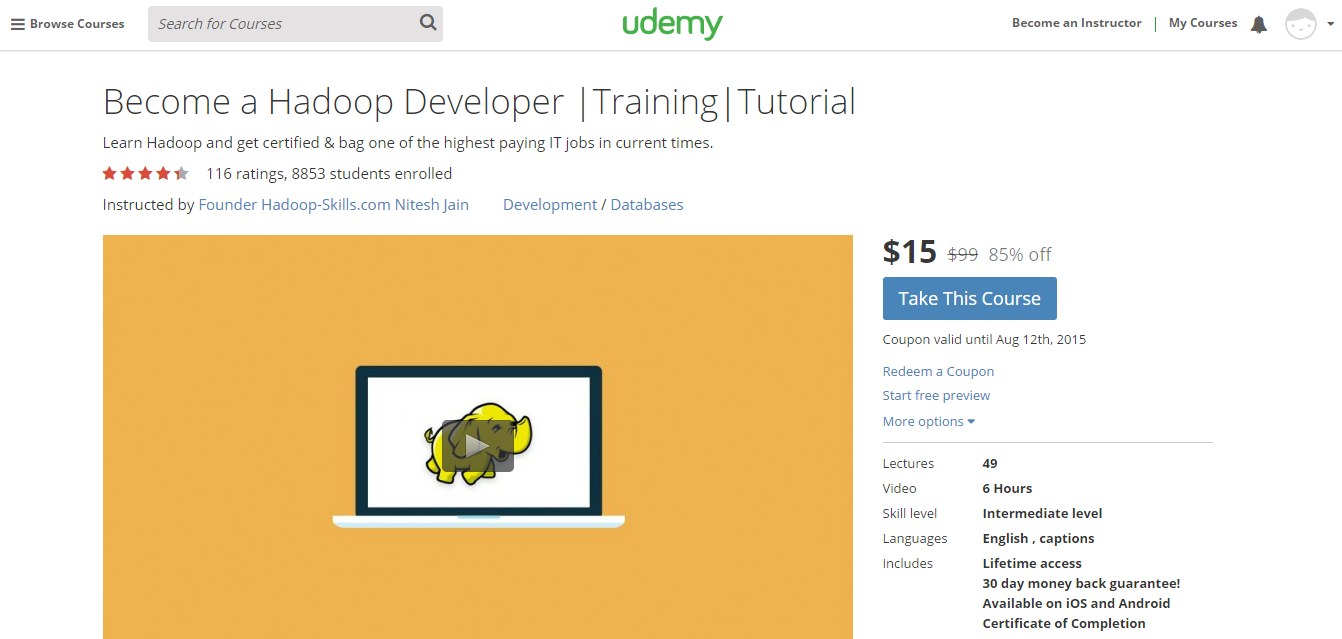
Task: Click '30 day money back guarantee!' text
Action: pyautogui.click(x=1081, y=583)
